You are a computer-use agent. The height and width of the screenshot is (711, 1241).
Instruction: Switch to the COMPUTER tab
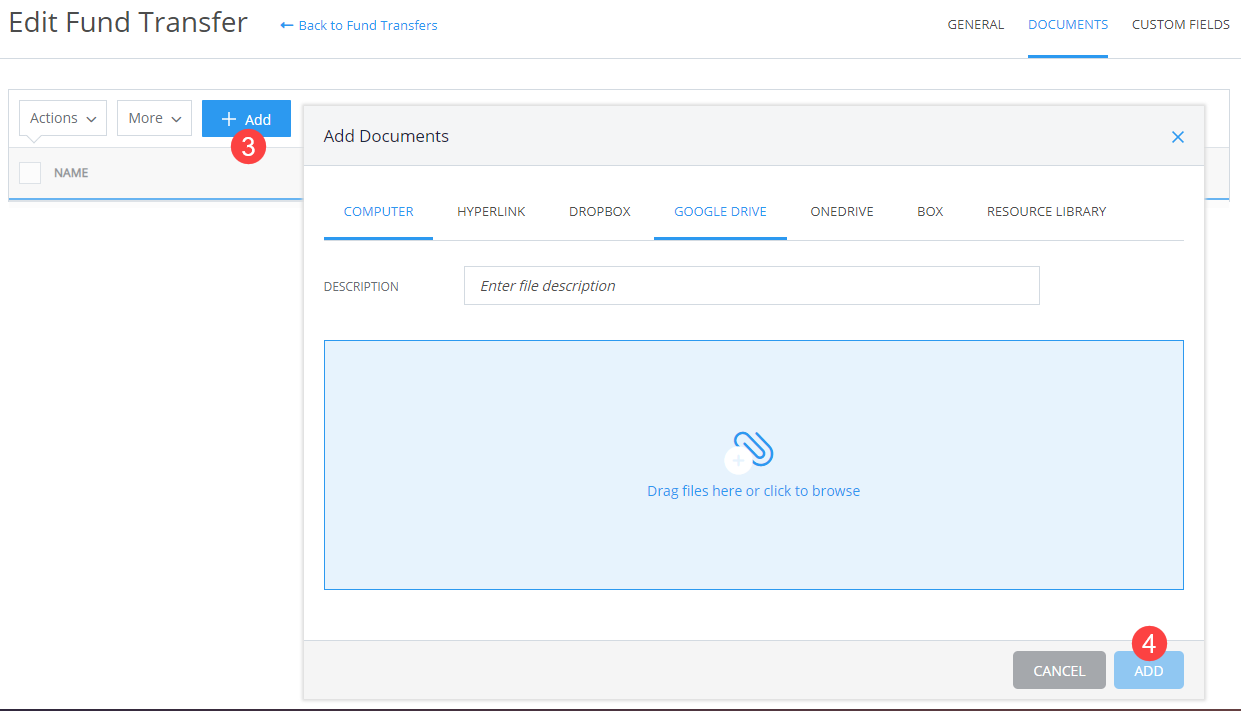(x=378, y=212)
